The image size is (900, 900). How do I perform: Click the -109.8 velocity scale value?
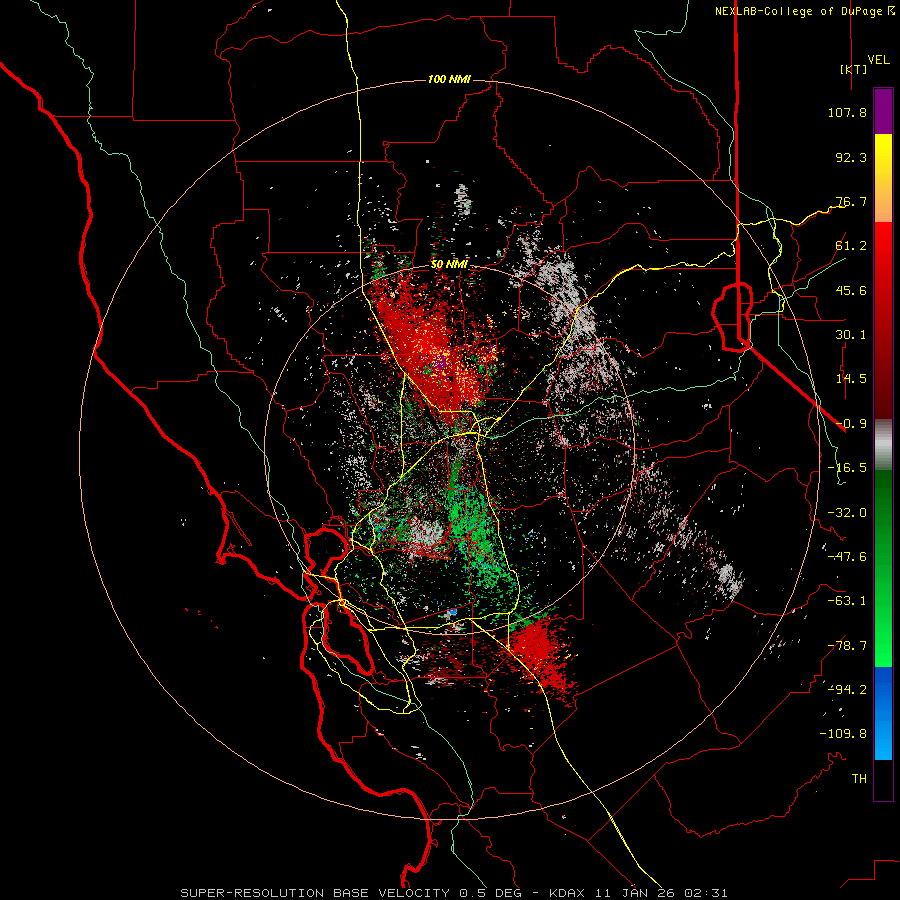coord(843,734)
